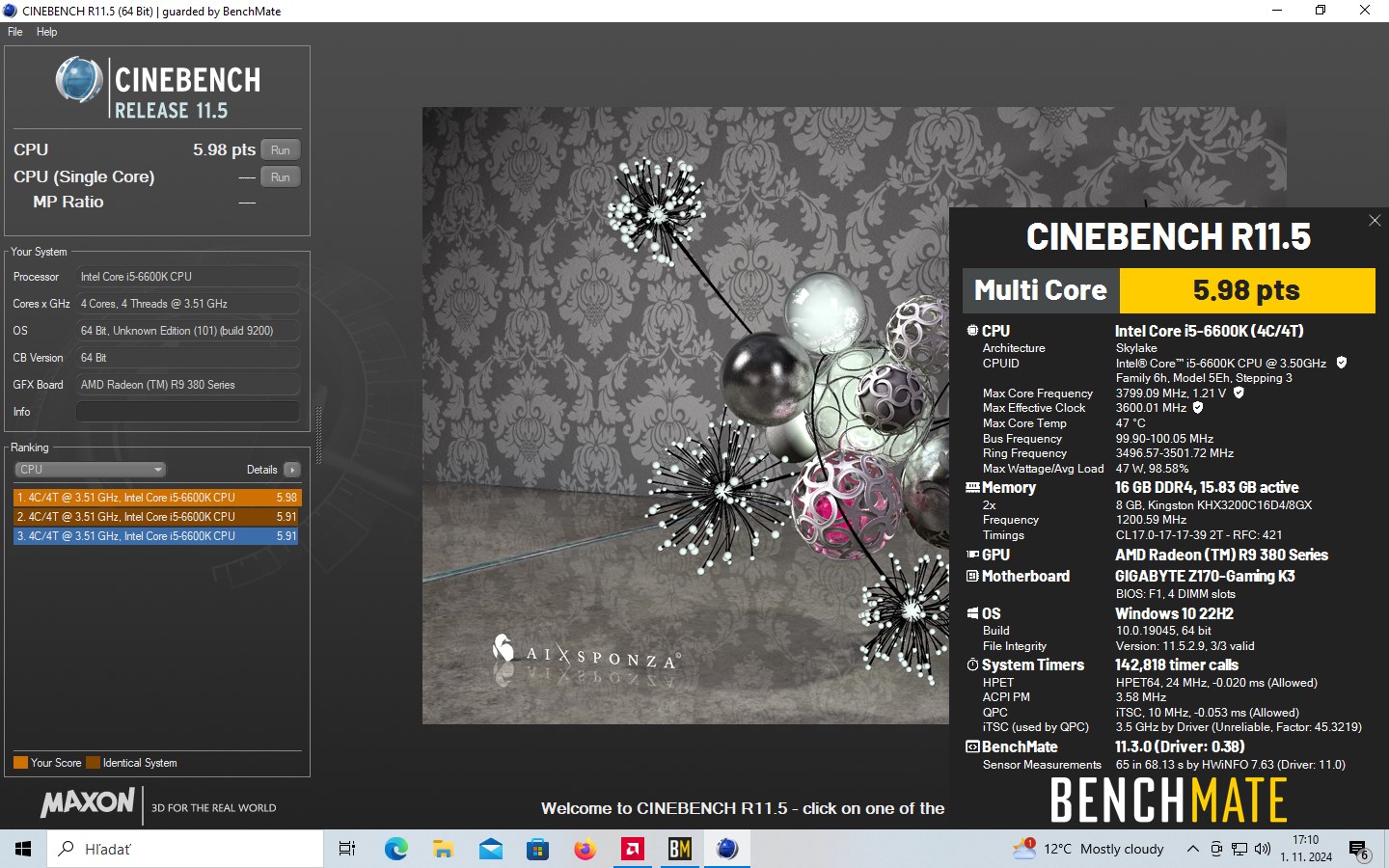Open Microsoft Store from taskbar
The height and width of the screenshot is (868, 1389).
[537, 849]
